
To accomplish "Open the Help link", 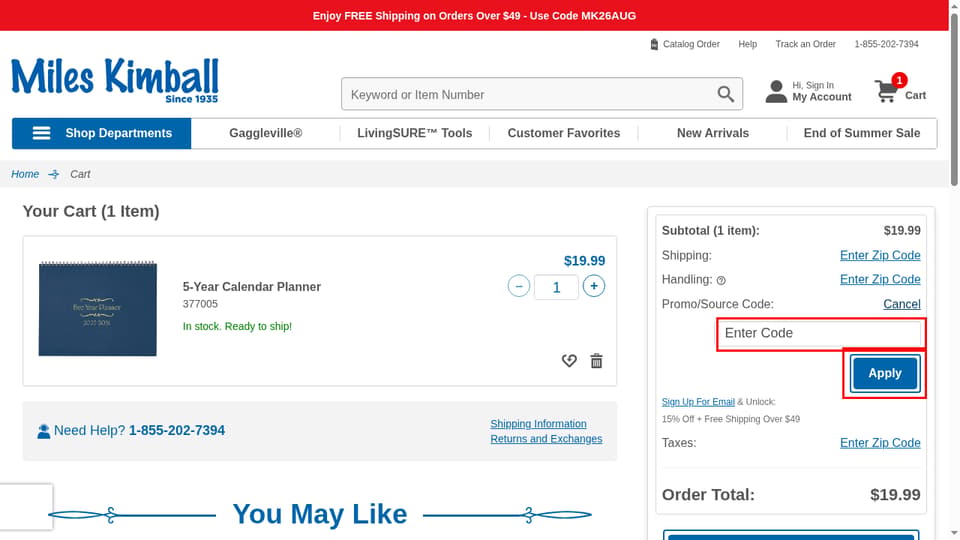I will [748, 44].
